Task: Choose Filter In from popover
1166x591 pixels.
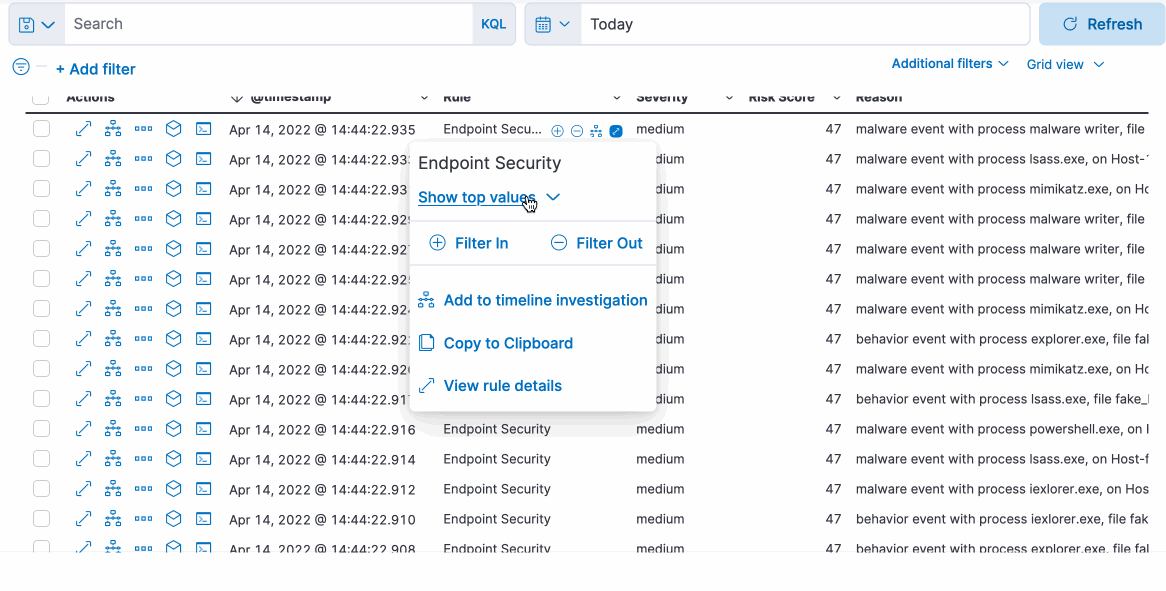Action: point(468,243)
